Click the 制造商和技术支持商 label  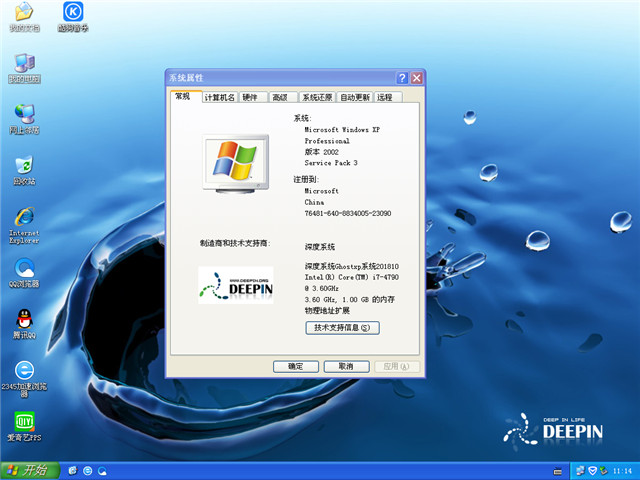[235, 243]
